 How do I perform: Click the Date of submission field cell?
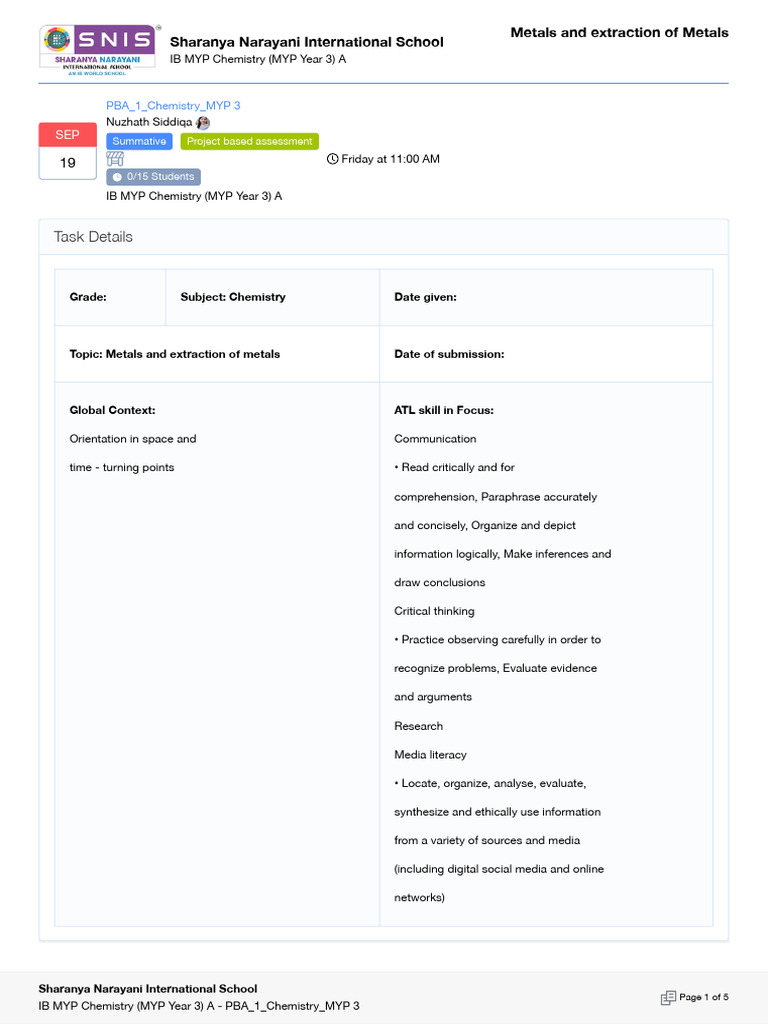545,354
